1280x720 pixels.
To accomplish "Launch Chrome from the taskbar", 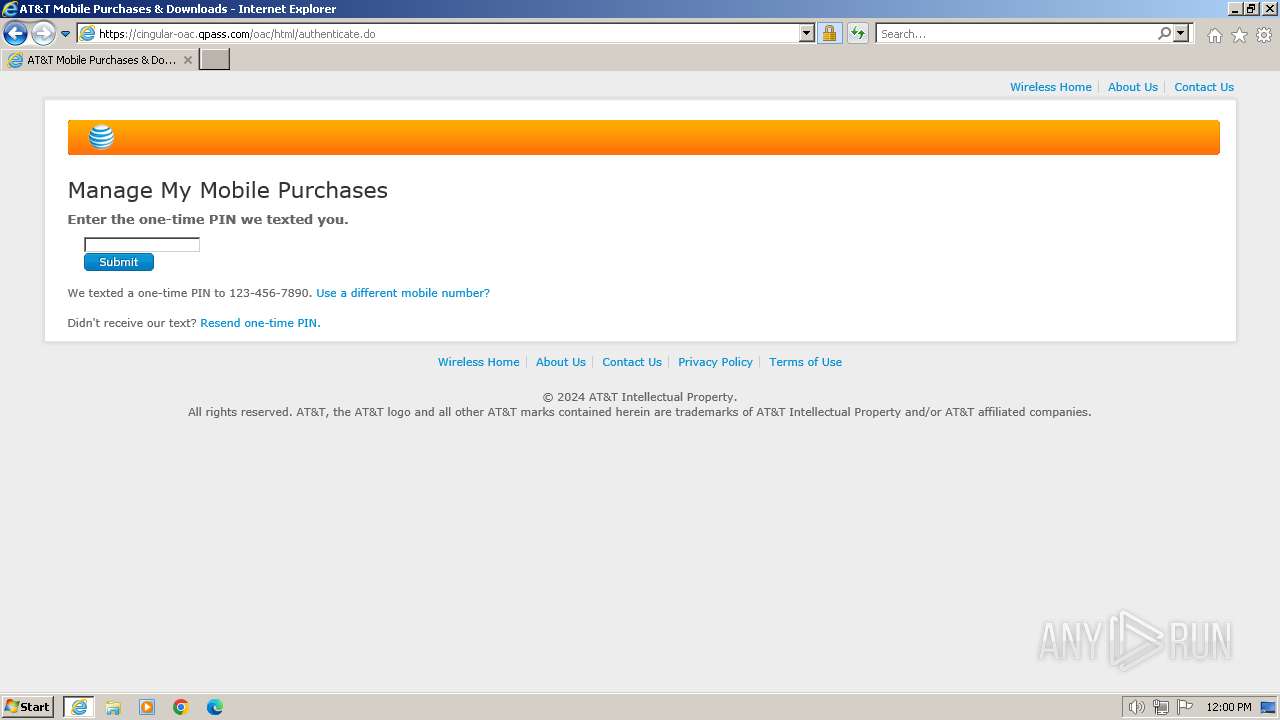I will click(x=181, y=707).
